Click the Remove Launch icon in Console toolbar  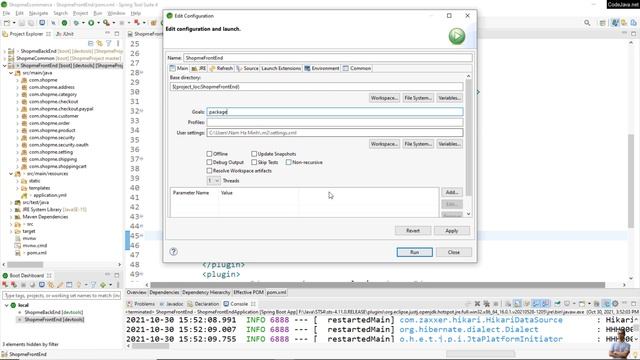pyautogui.click(x=477, y=304)
